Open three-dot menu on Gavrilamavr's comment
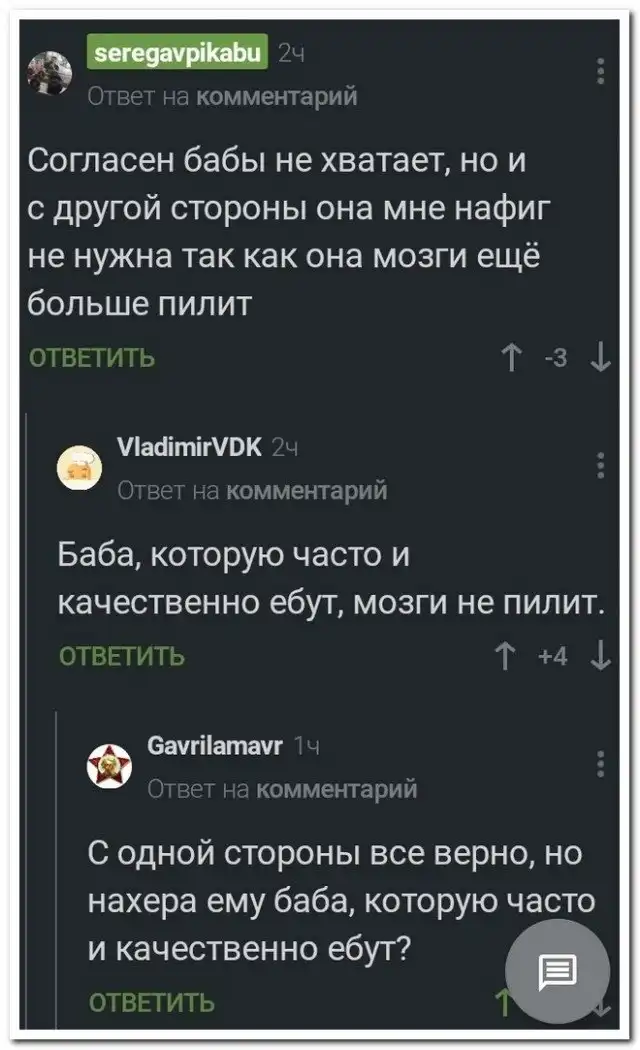640x1050 pixels. tap(601, 763)
